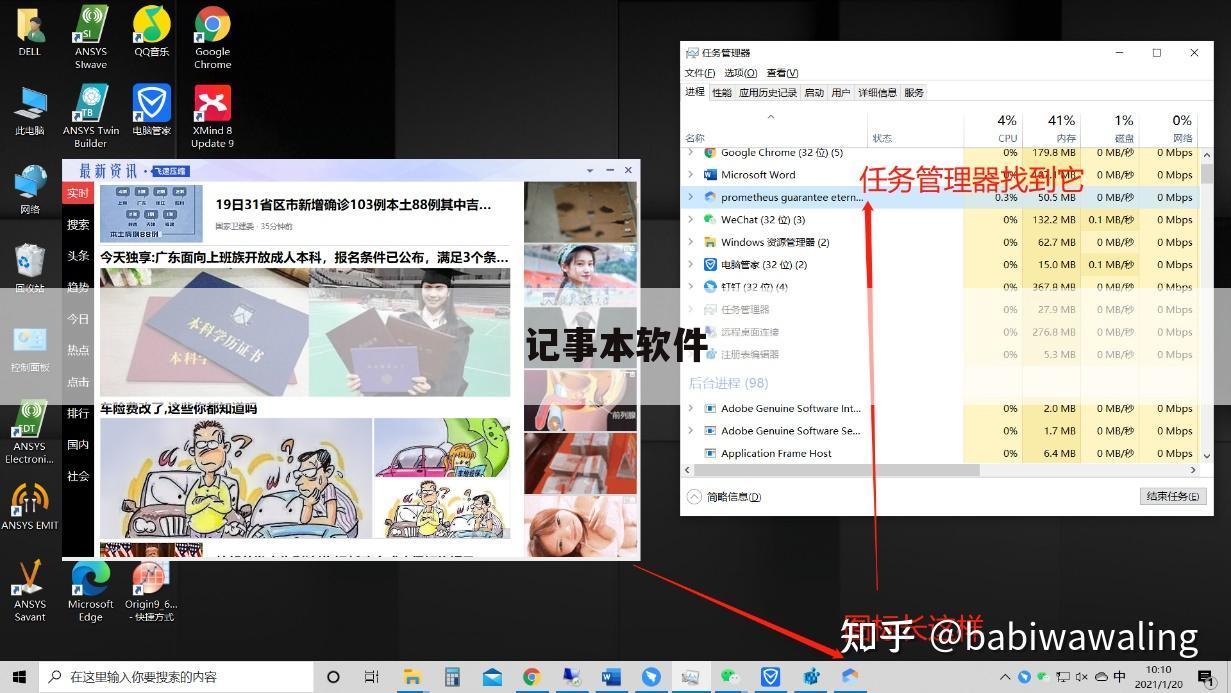
Task: Launch XMind 8 Update 9 shortcut
Action: 212,116
